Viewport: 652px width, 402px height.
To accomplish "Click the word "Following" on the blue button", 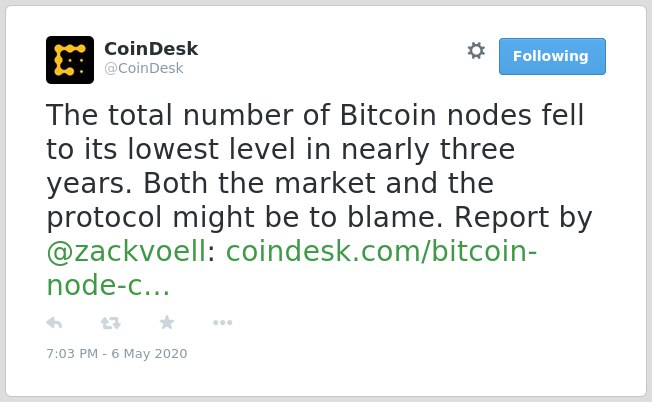I will tap(551, 56).
